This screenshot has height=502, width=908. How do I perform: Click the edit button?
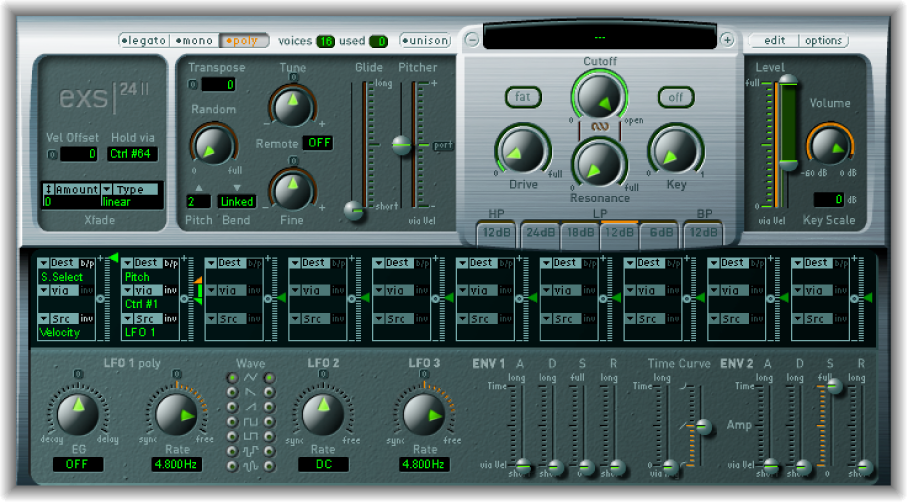(x=774, y=41)
